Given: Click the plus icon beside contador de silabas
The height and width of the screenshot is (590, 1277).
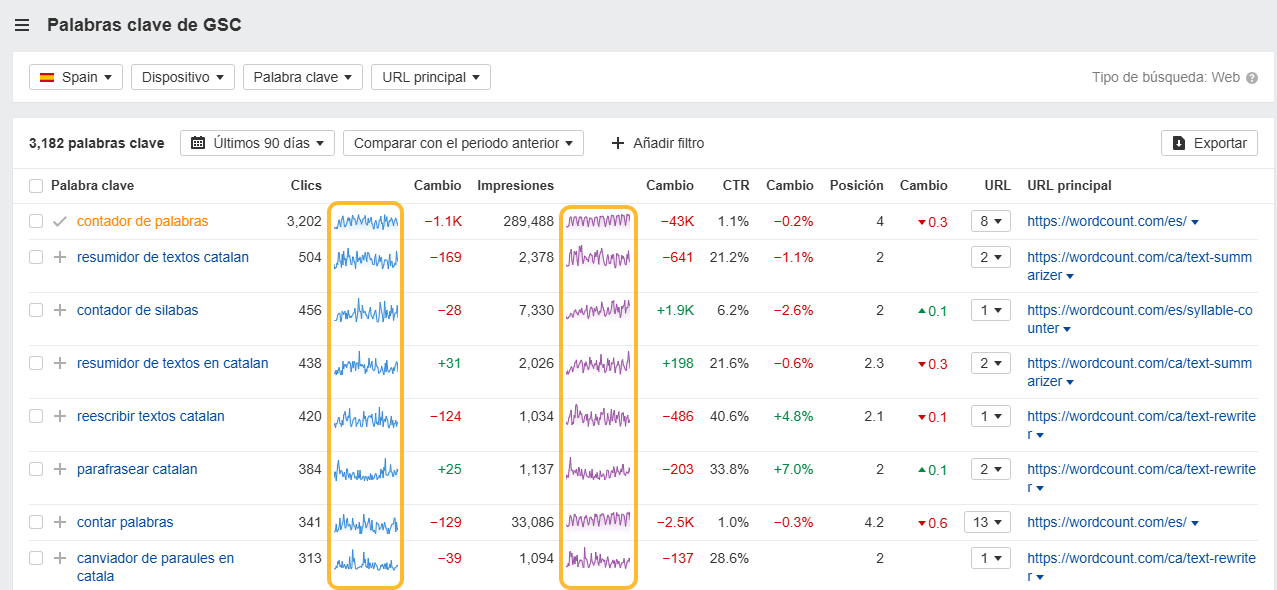Looking at the screenshot, I should [60, 310].
